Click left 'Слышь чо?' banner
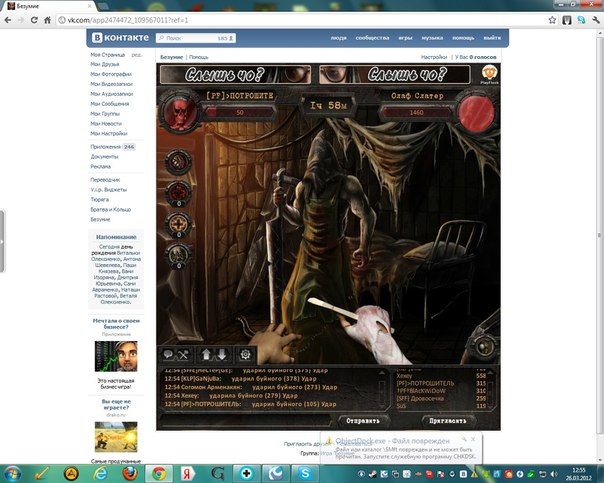This screenshot has height=483, width=604. pos(235,74)
